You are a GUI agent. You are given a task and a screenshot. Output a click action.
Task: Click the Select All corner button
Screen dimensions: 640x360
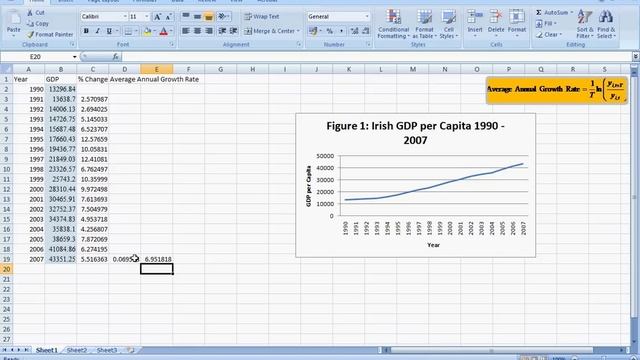click(x=7, y=69)
